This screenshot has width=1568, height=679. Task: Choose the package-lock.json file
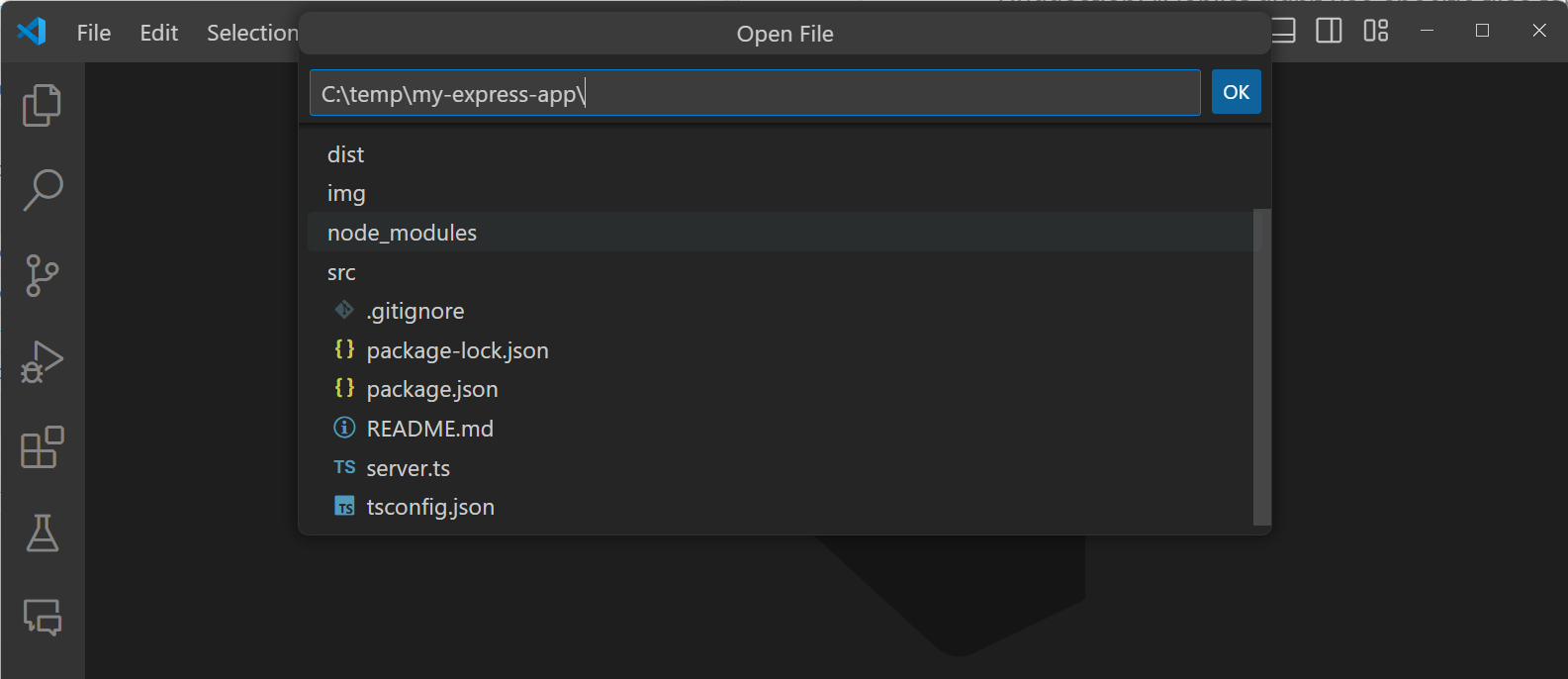point(780,350)
